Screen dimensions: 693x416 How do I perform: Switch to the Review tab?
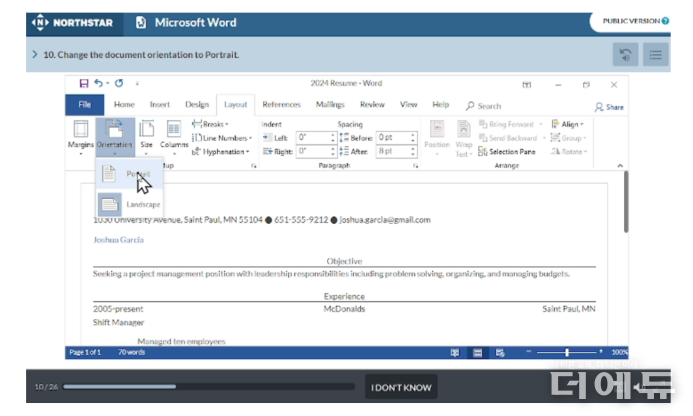[372, 105]
